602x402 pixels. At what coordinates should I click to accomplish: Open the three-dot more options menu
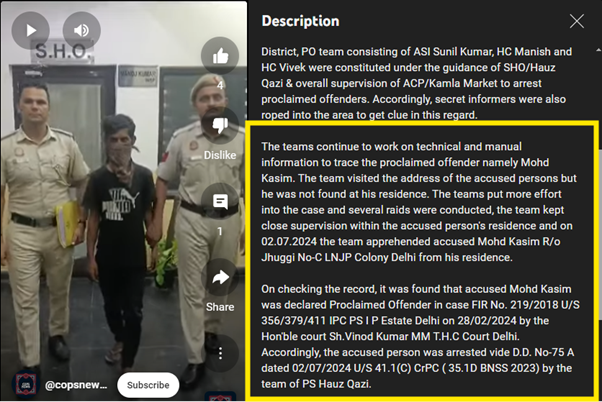(220, 353)
